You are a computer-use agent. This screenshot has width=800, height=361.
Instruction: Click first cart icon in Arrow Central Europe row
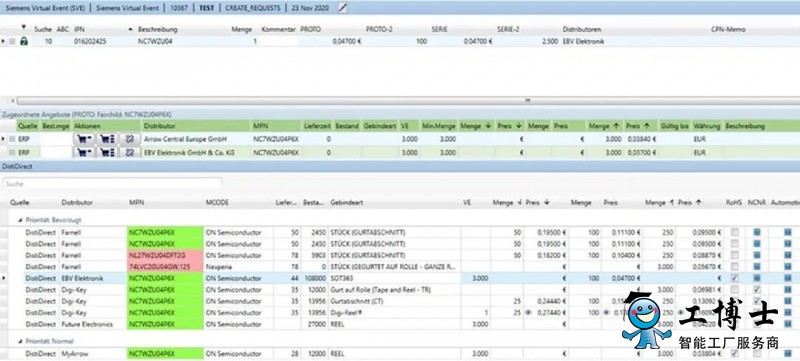click(84, 139)
